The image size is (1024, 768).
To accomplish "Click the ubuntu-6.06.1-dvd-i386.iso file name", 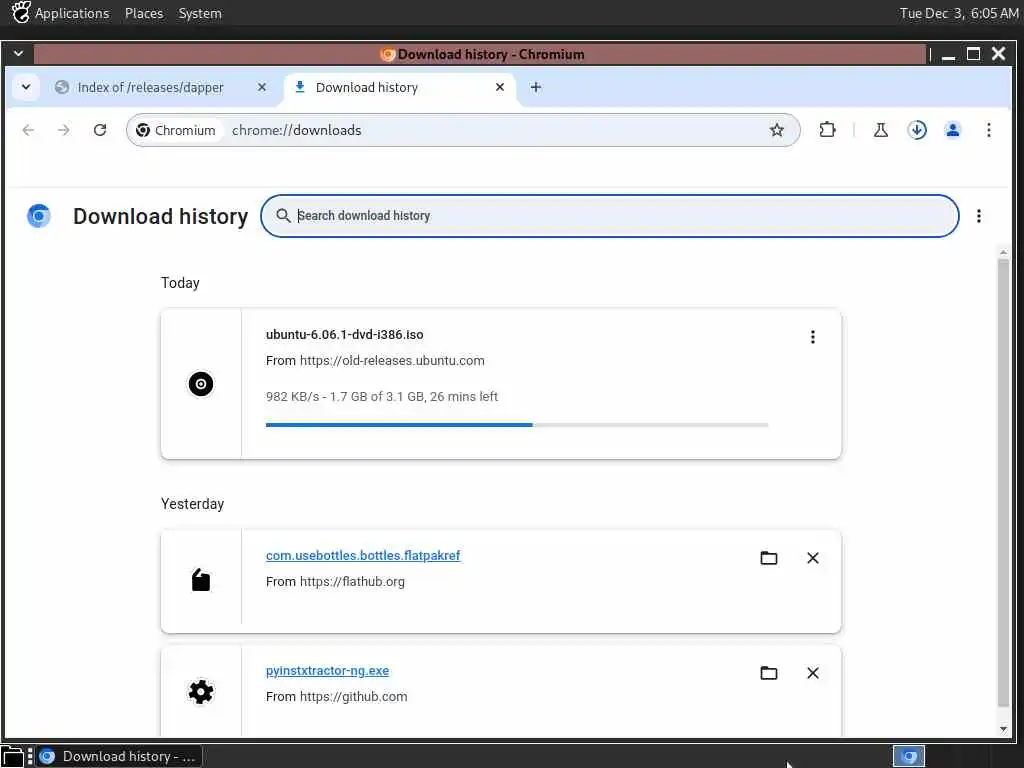I will point(344,334).
